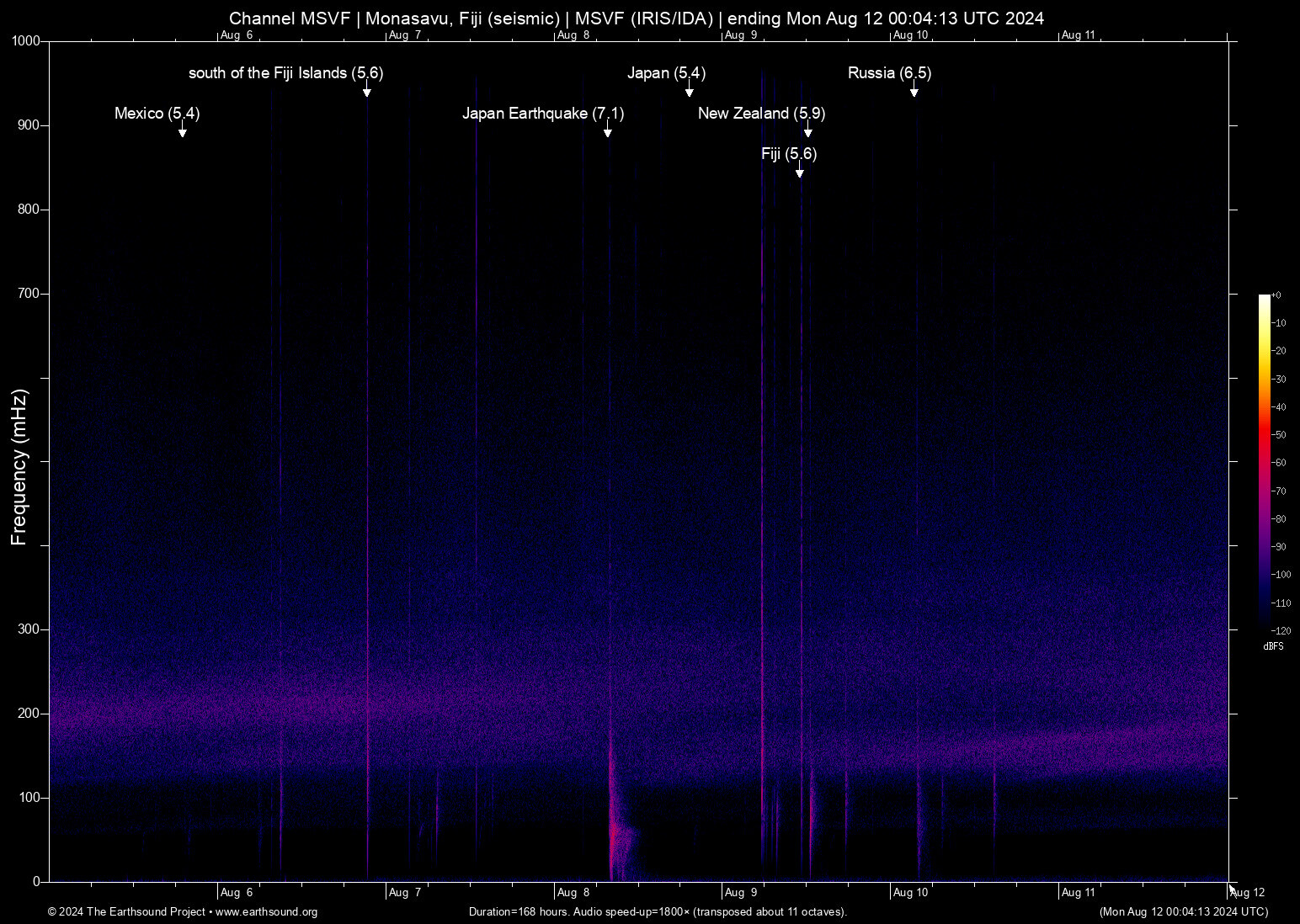
Task: Select Aug 9 on the bottom time axis
Action: (741, 893)
